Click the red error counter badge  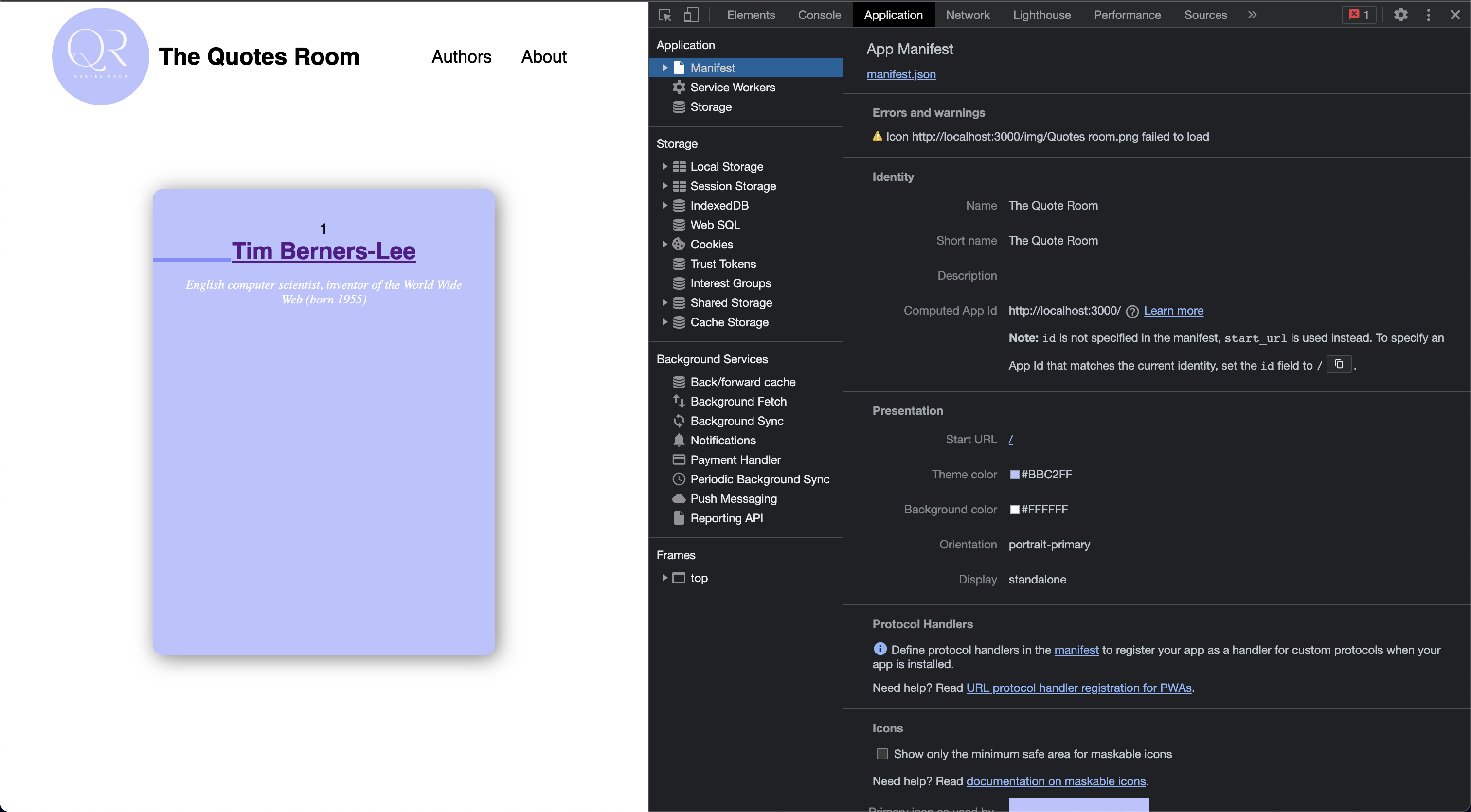(1358, 15)
